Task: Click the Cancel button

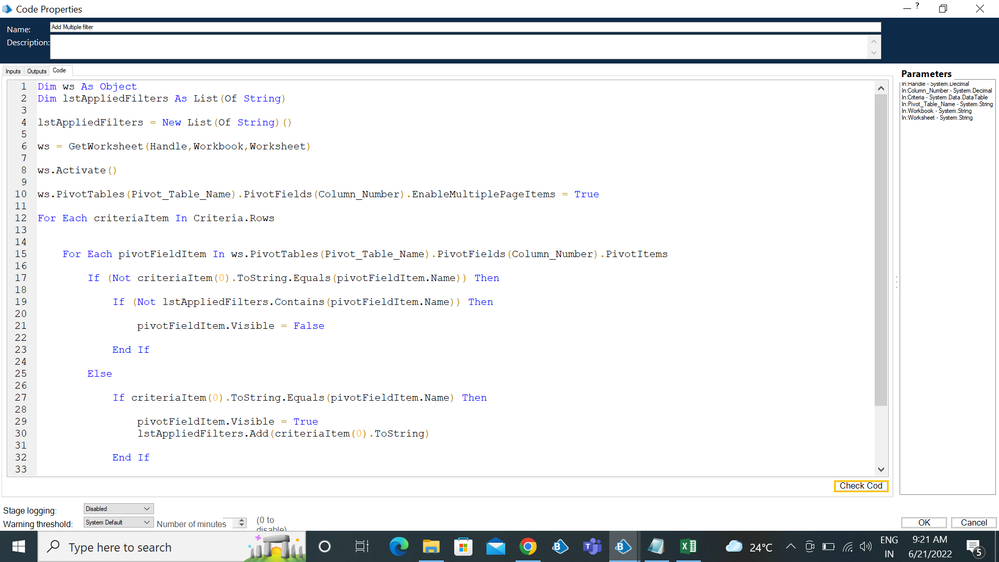Action: pos(974,522)
